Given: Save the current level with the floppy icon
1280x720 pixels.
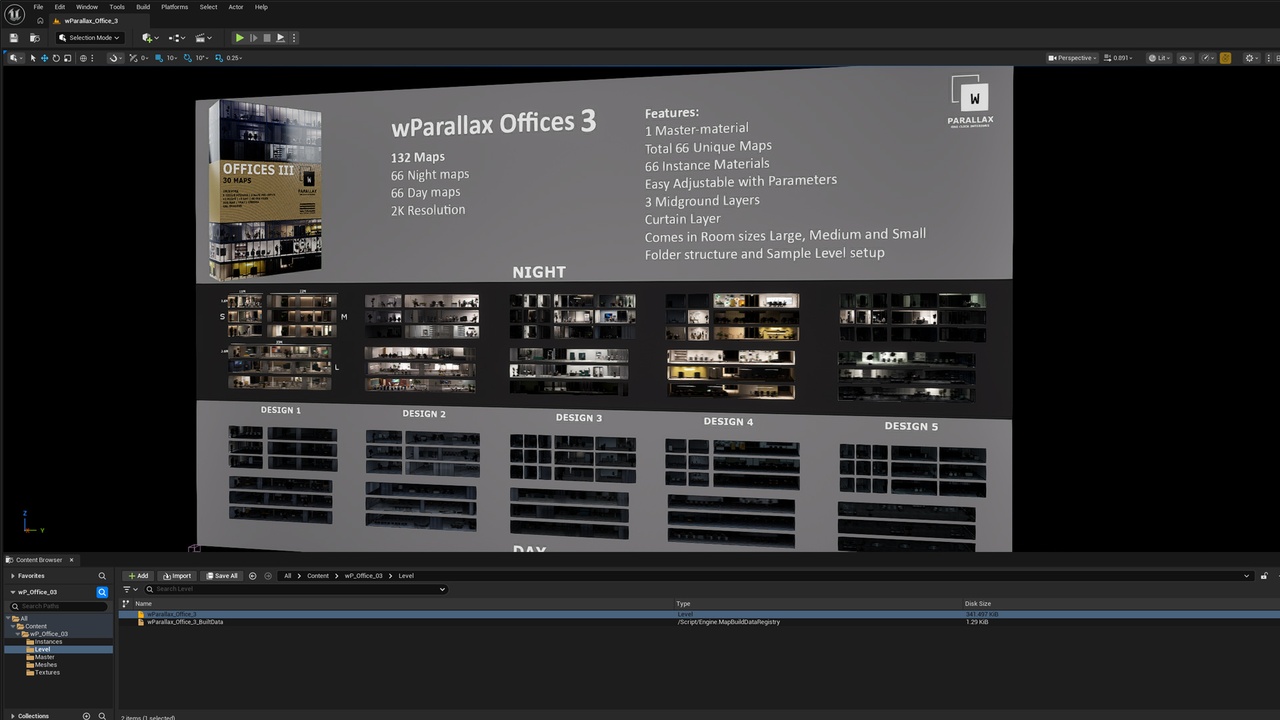Looking at the screenshot, I should pos(14,38).
